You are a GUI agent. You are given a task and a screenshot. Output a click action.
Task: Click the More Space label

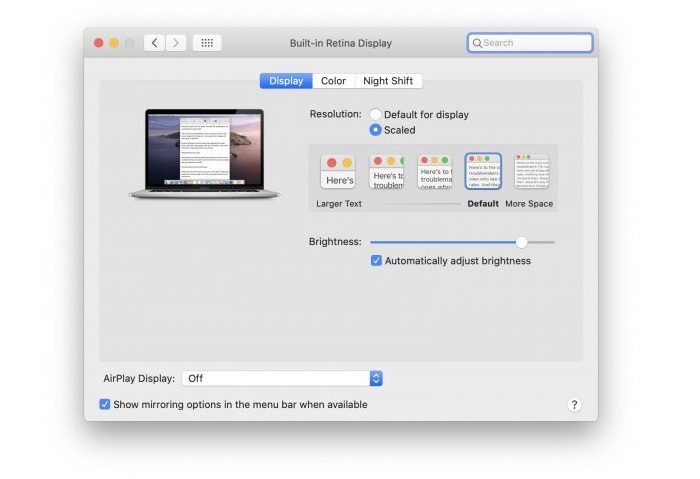[x=529, y=204]
